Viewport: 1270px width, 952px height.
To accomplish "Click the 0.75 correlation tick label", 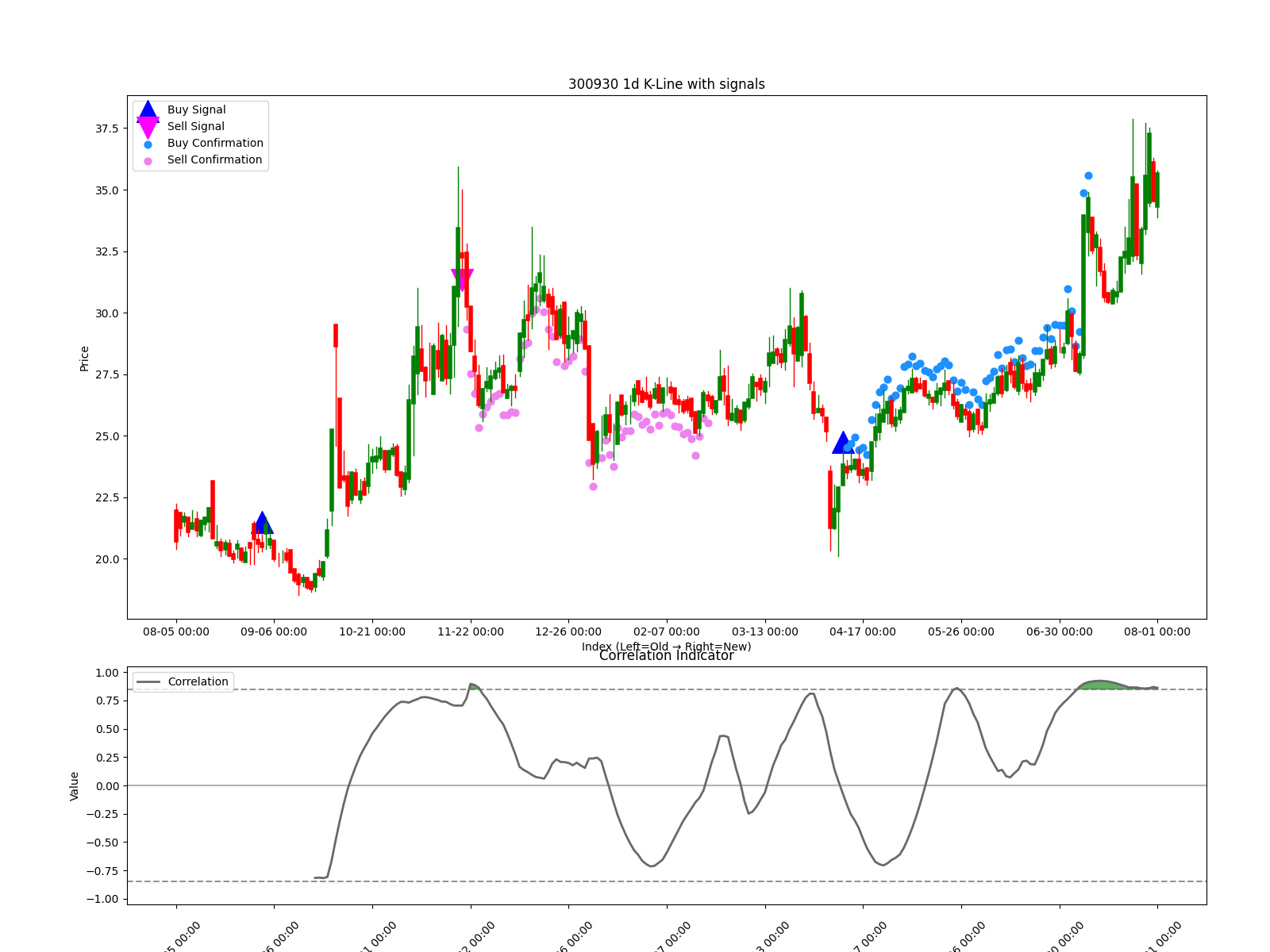I will (106, 701).
